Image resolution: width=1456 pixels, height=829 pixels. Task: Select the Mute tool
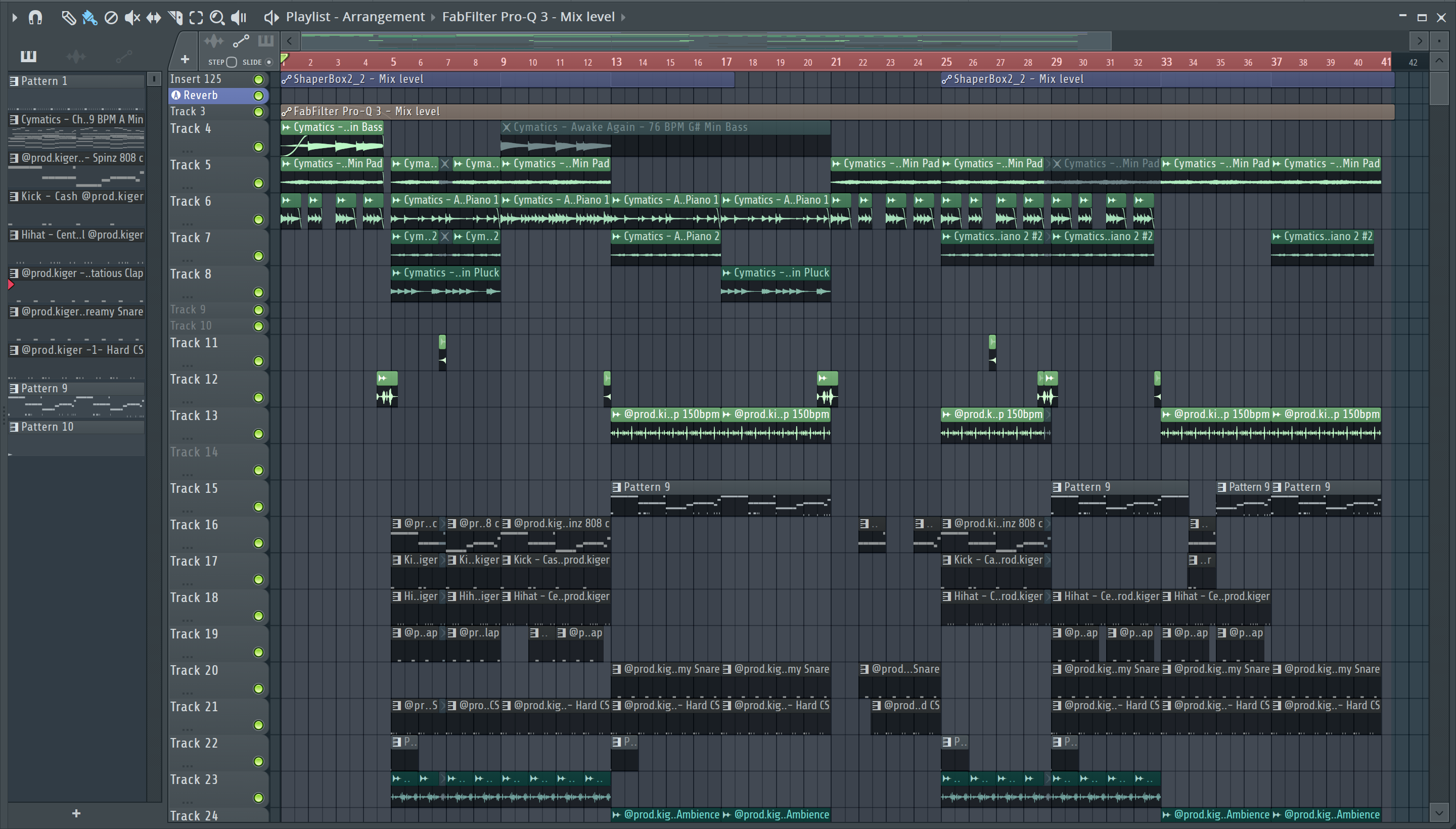(x=132, y=17)
